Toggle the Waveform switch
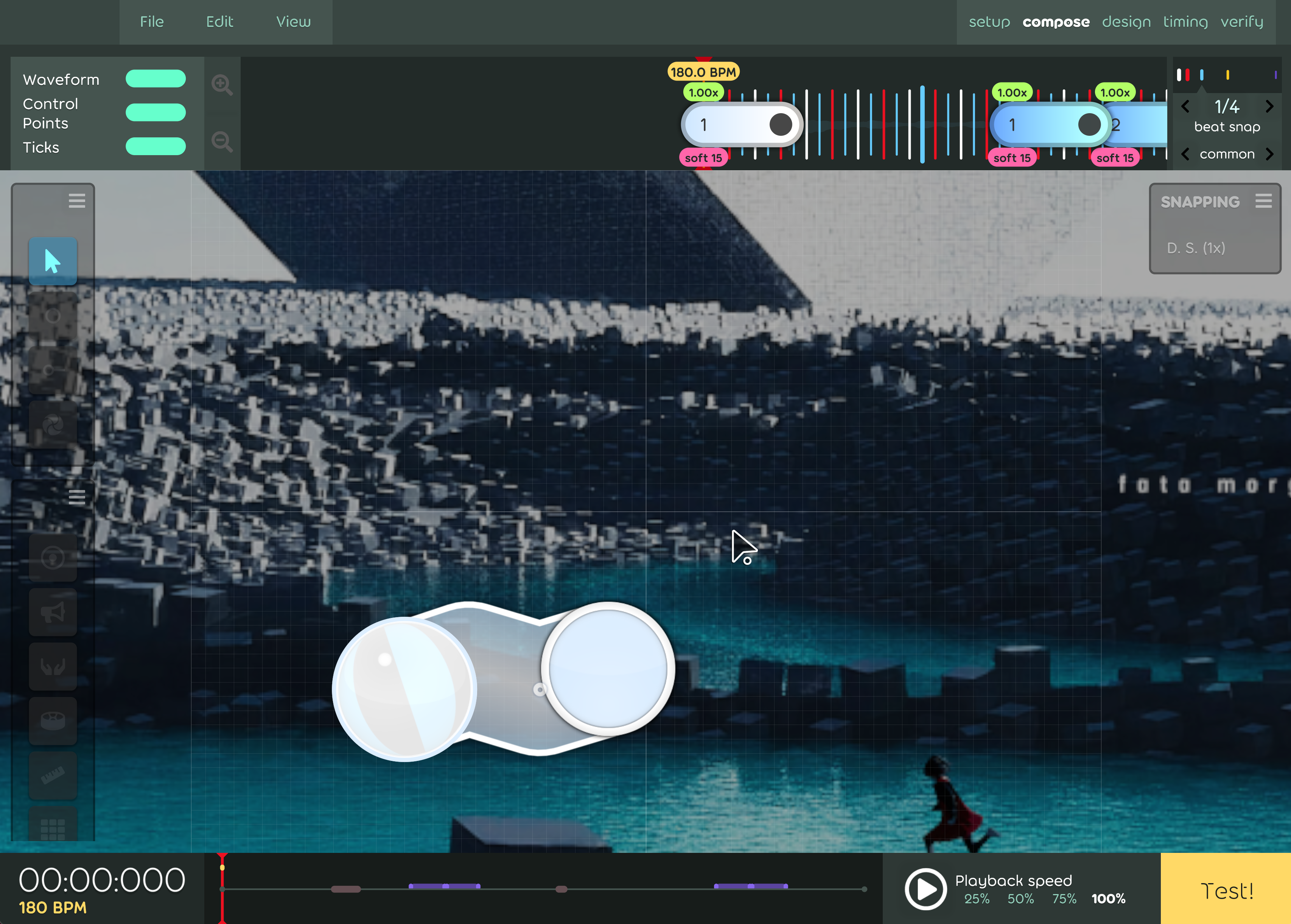 coord(156,79)
